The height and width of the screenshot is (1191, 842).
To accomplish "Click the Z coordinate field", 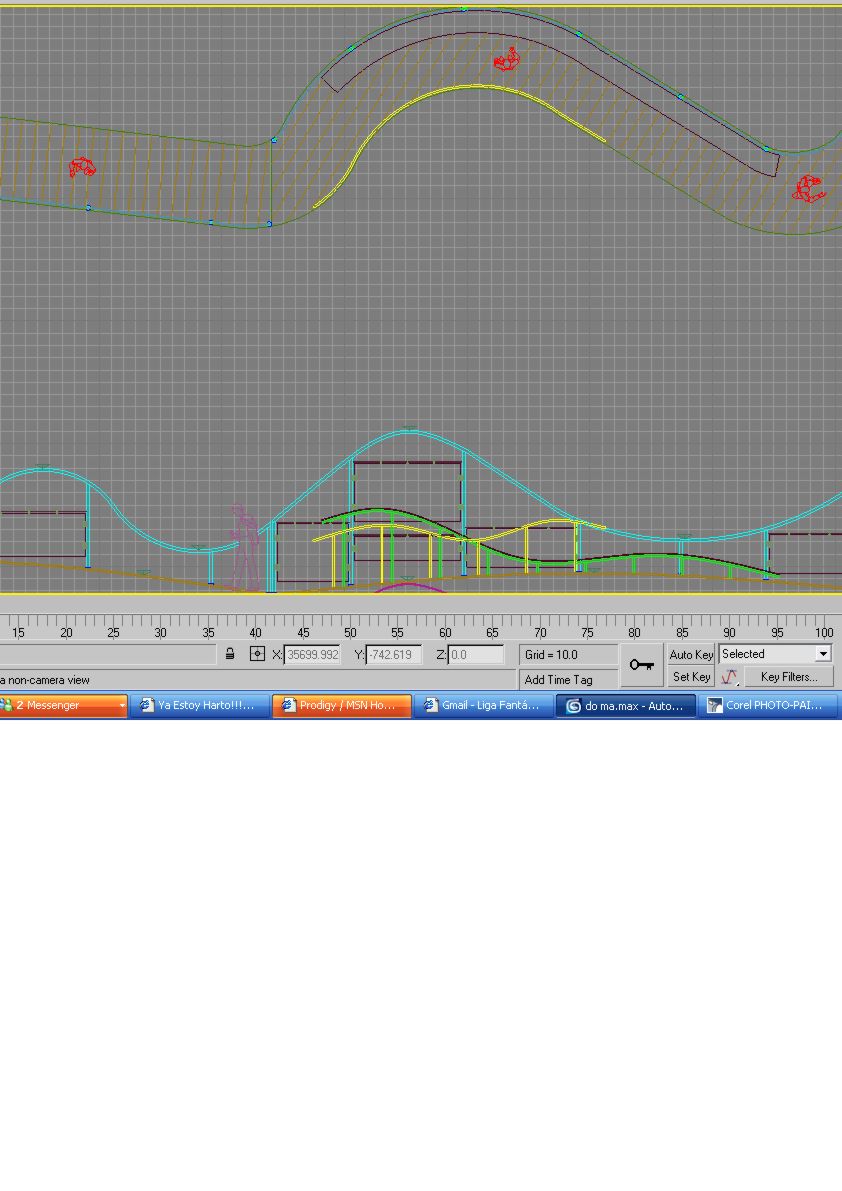I will pos(476,655).
